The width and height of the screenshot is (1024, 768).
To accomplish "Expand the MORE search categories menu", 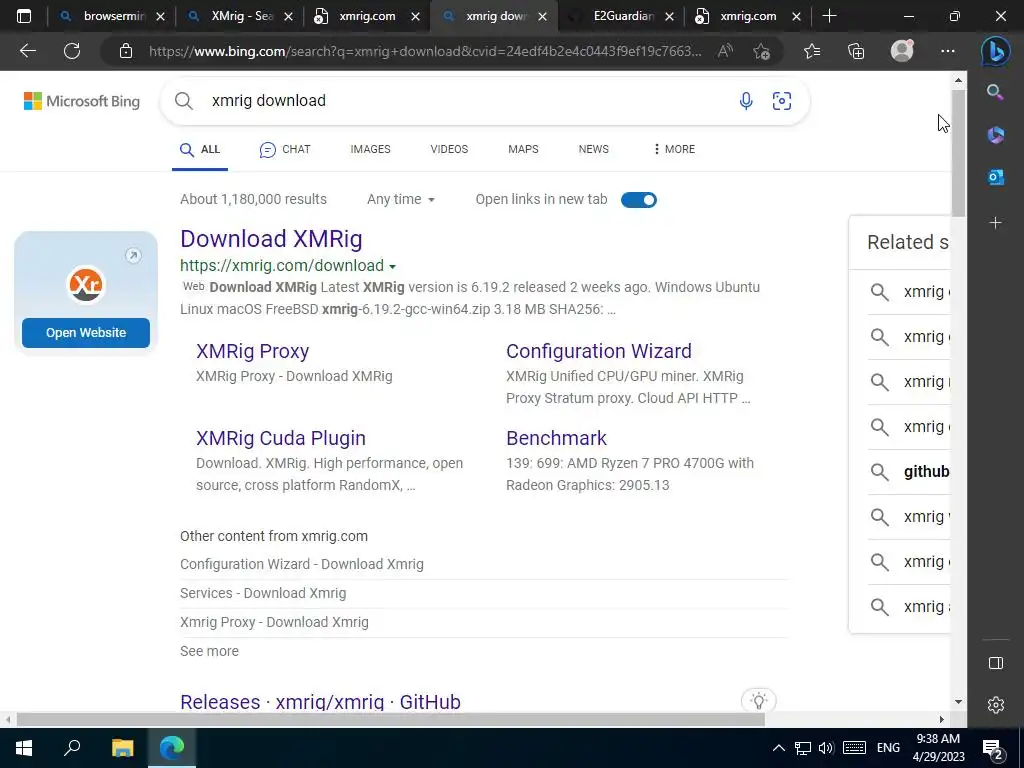I will point(674,149).
